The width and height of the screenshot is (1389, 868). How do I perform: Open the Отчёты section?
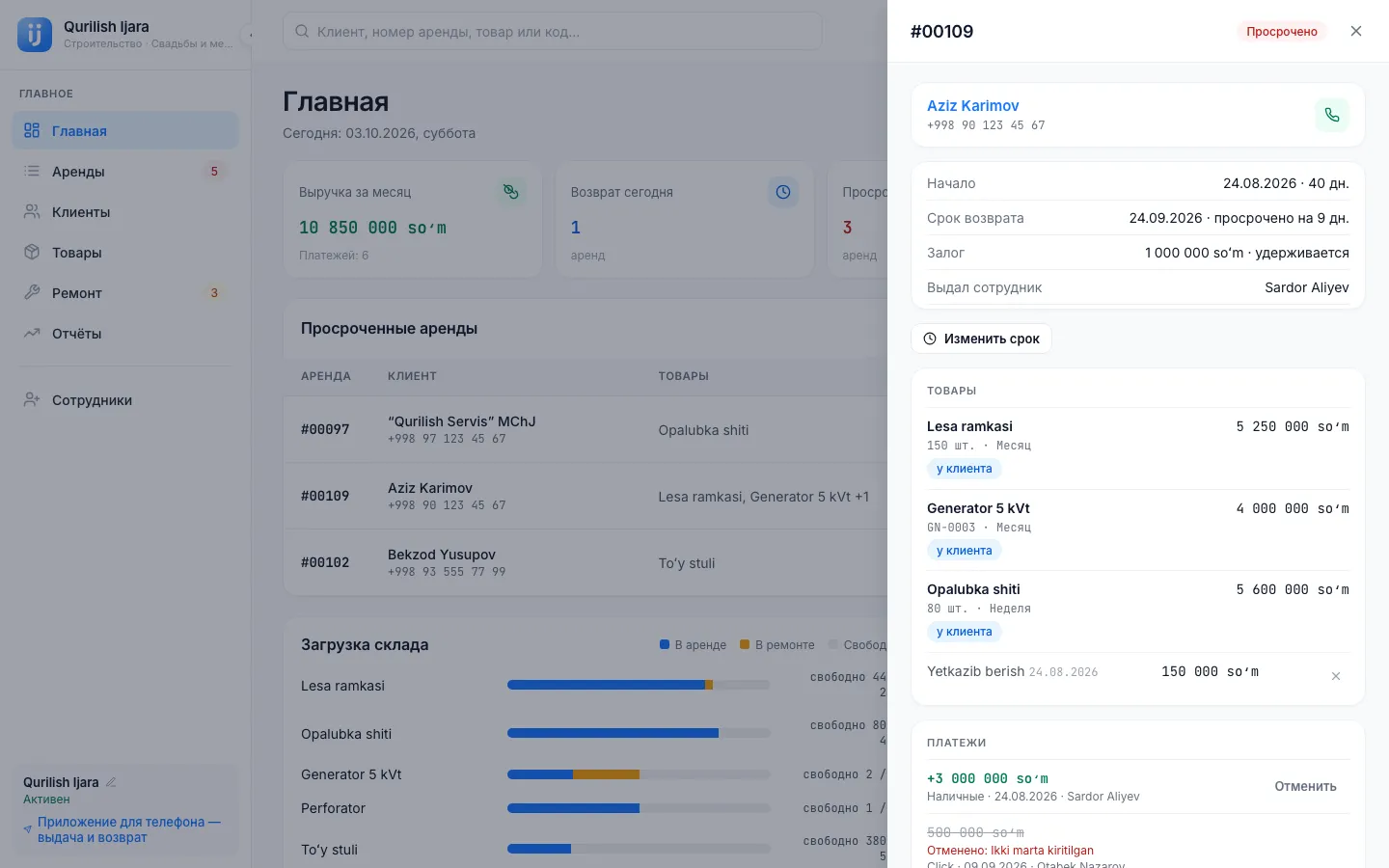125,333
